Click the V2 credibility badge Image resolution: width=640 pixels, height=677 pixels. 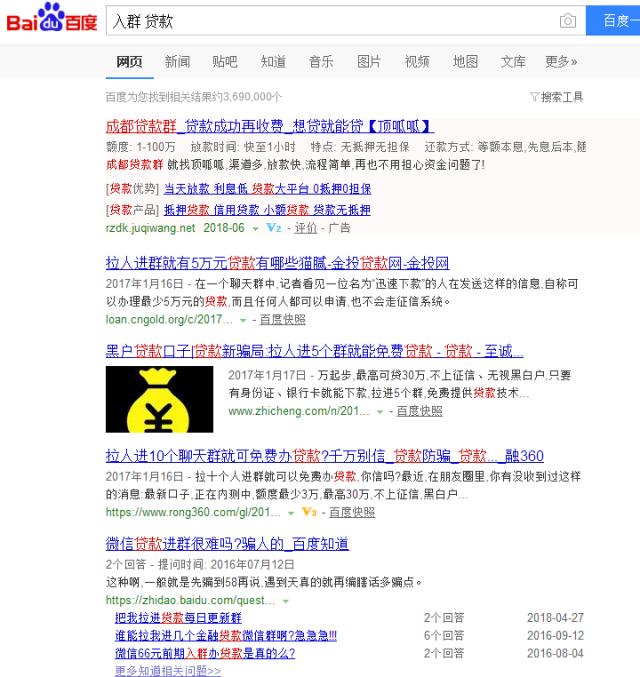pyautogui.click(x=274, y=228)
